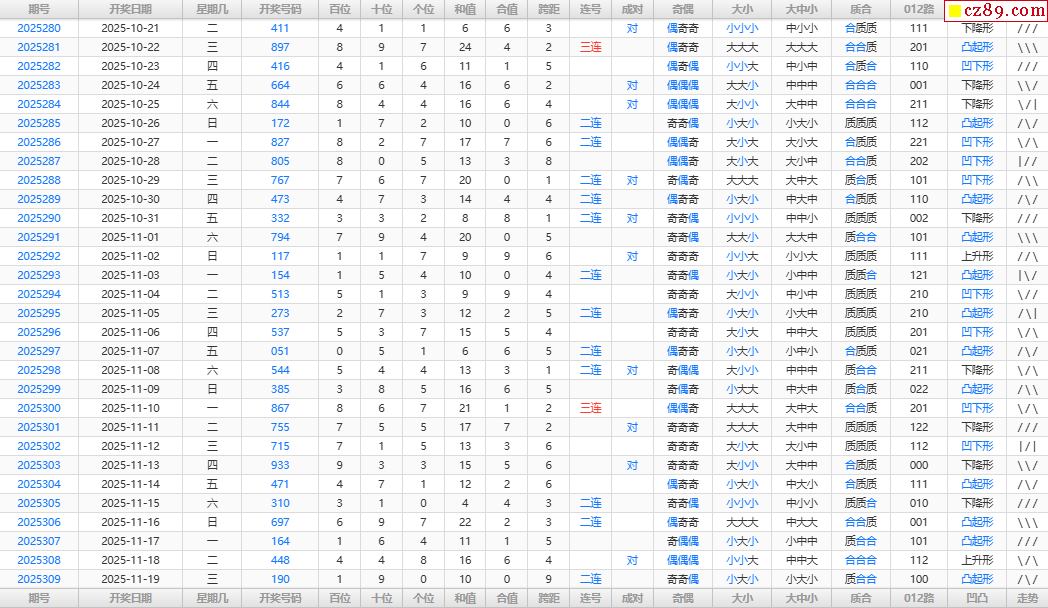Click 二连 in row 2025285
This screenshot has height=608, width=1048.
(590, 123)
